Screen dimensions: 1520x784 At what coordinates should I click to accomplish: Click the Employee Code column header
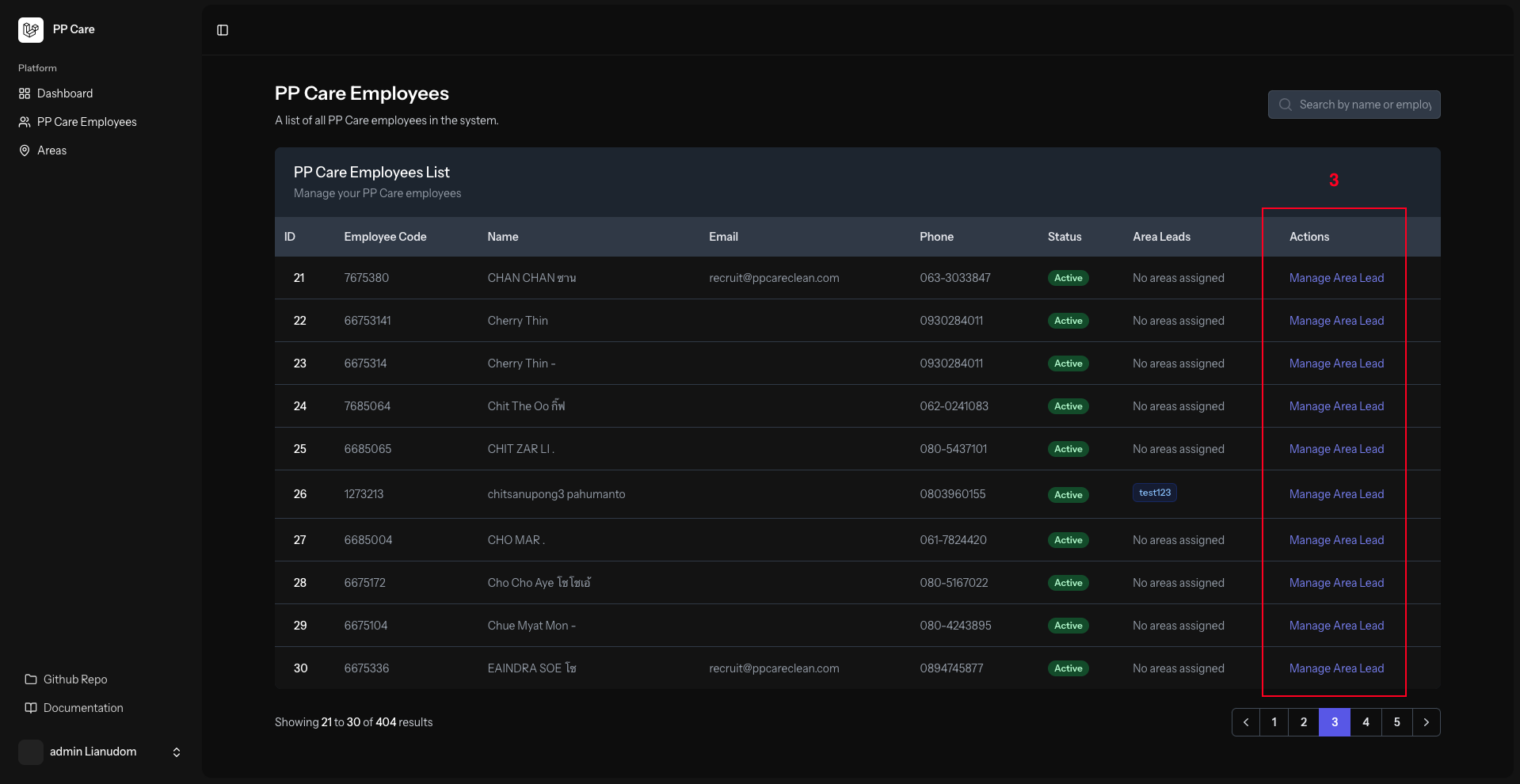coord(385,237)
